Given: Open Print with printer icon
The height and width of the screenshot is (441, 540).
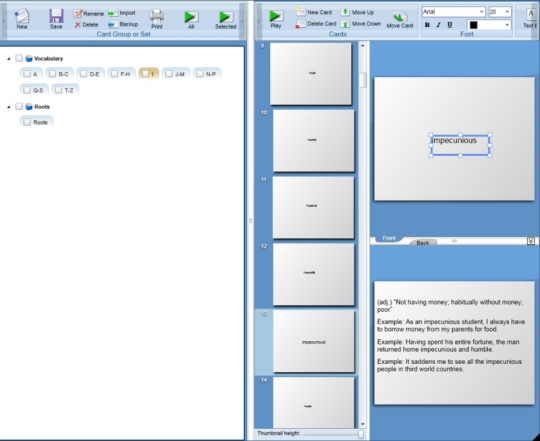Looking at the screenshot, I should [x=157, y=19].
